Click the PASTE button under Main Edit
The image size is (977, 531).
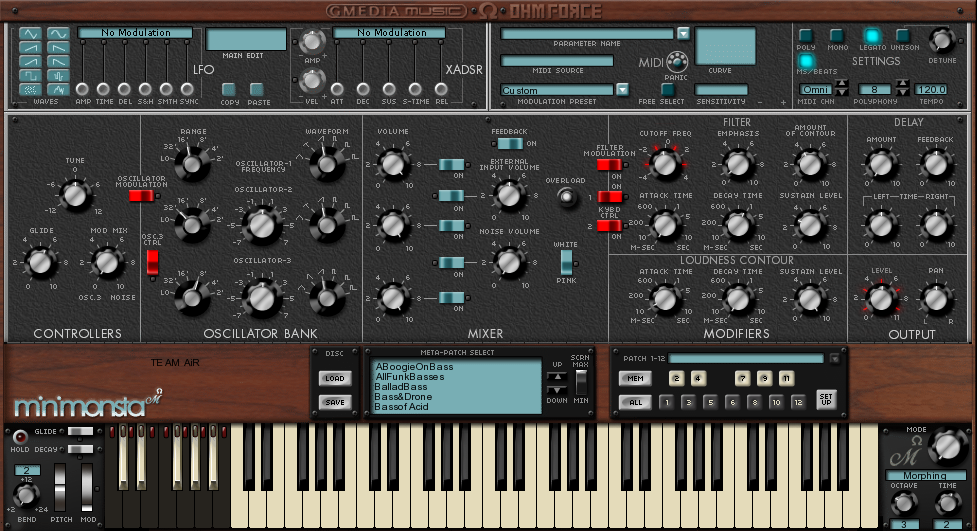[x=257, y=89]
